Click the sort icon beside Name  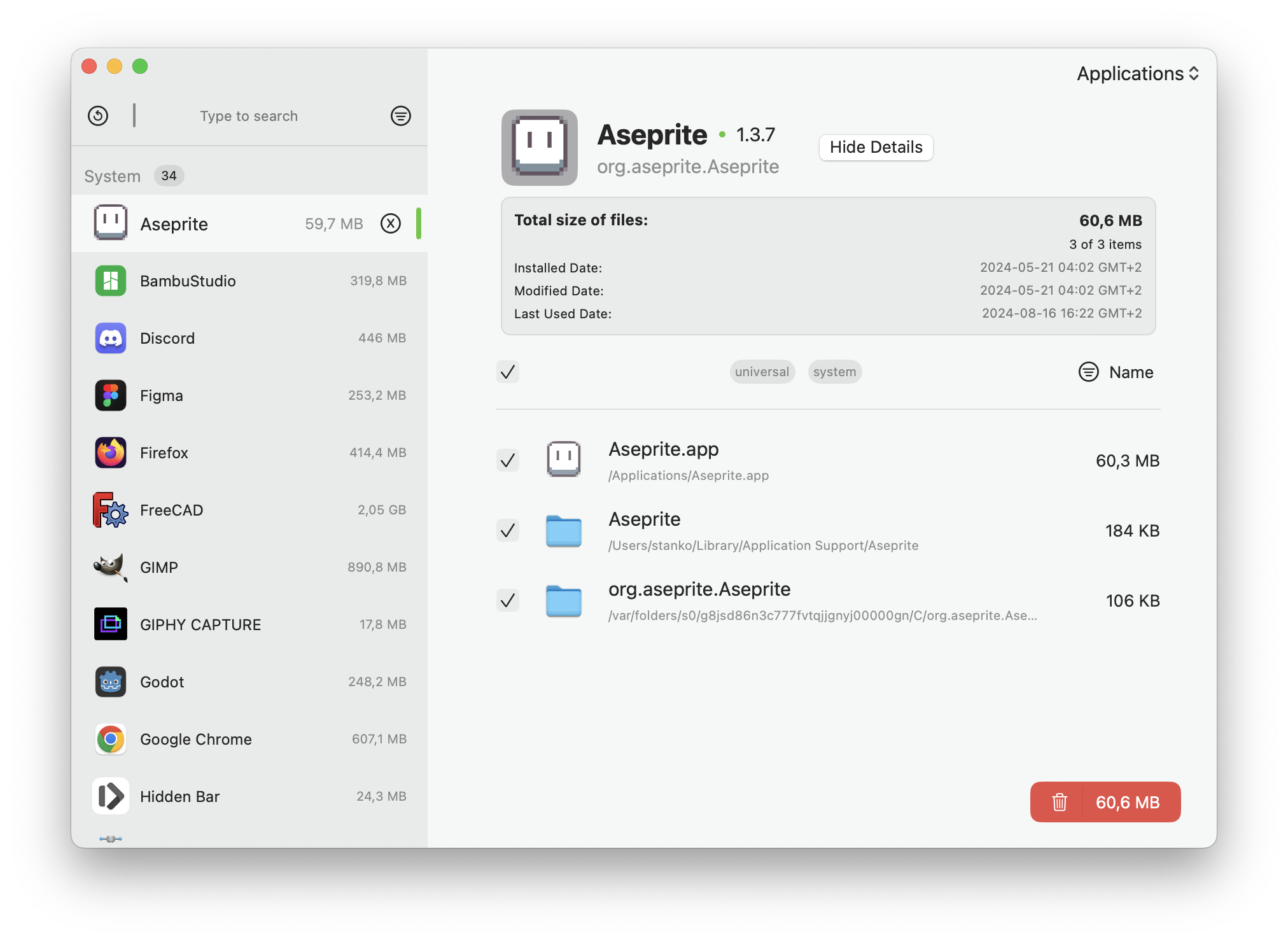(1088, 372)
